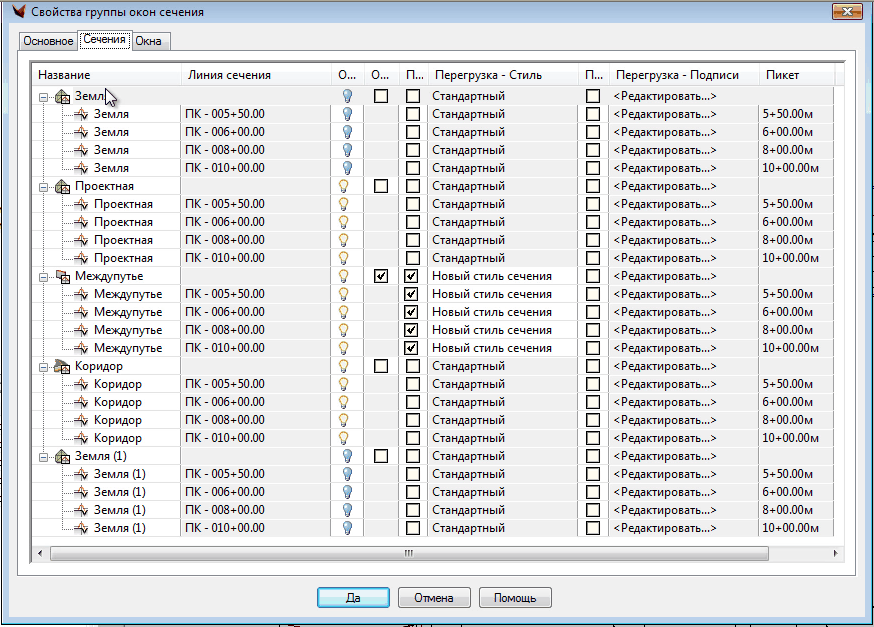Click the lightbulb icon in the Междупутье group row
Image resolution: width=874 pixels, height=627 pixels.
347,276
